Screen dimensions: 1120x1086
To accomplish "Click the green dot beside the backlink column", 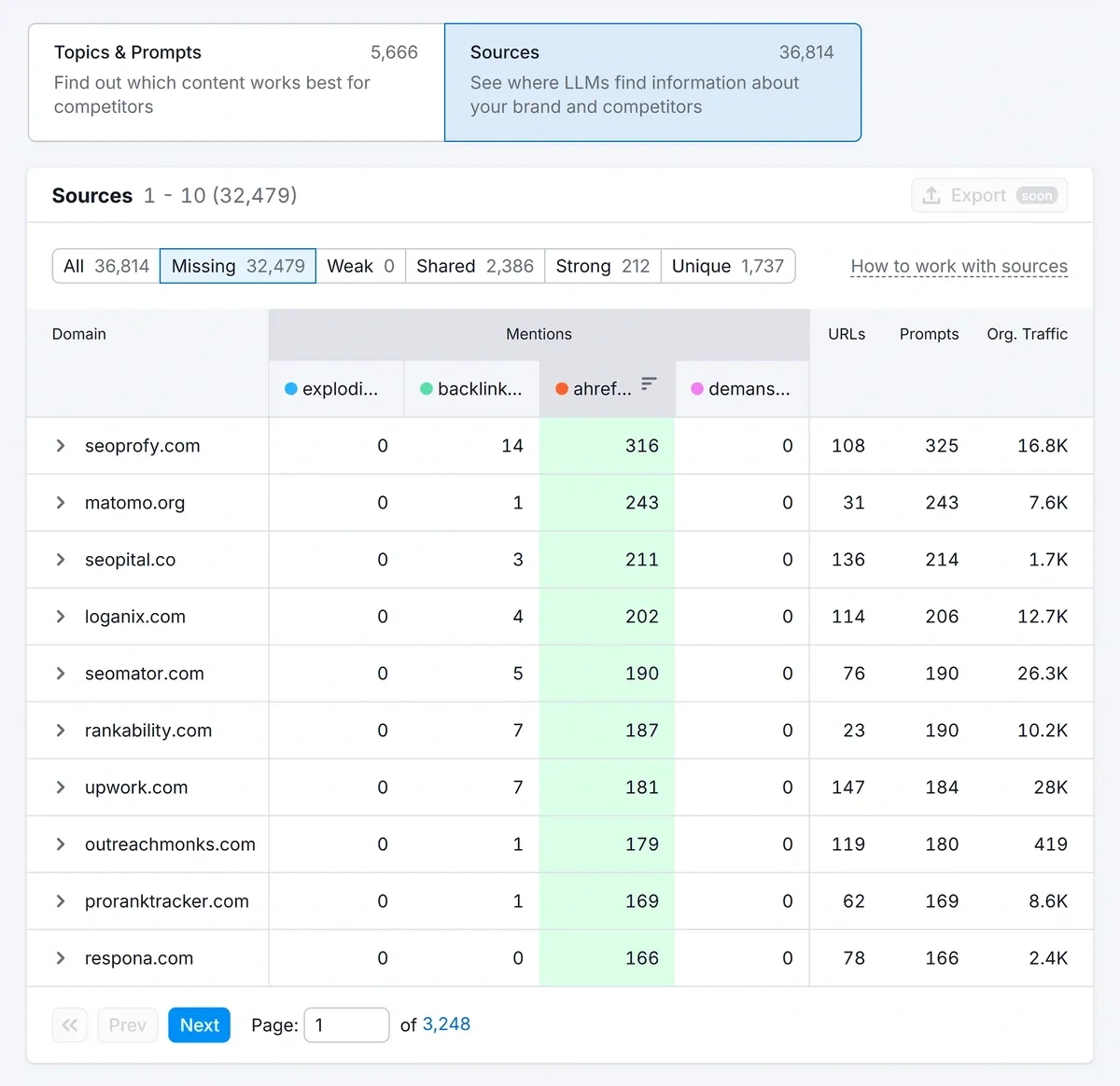I will pyautogui.click(x=426, y=389).
